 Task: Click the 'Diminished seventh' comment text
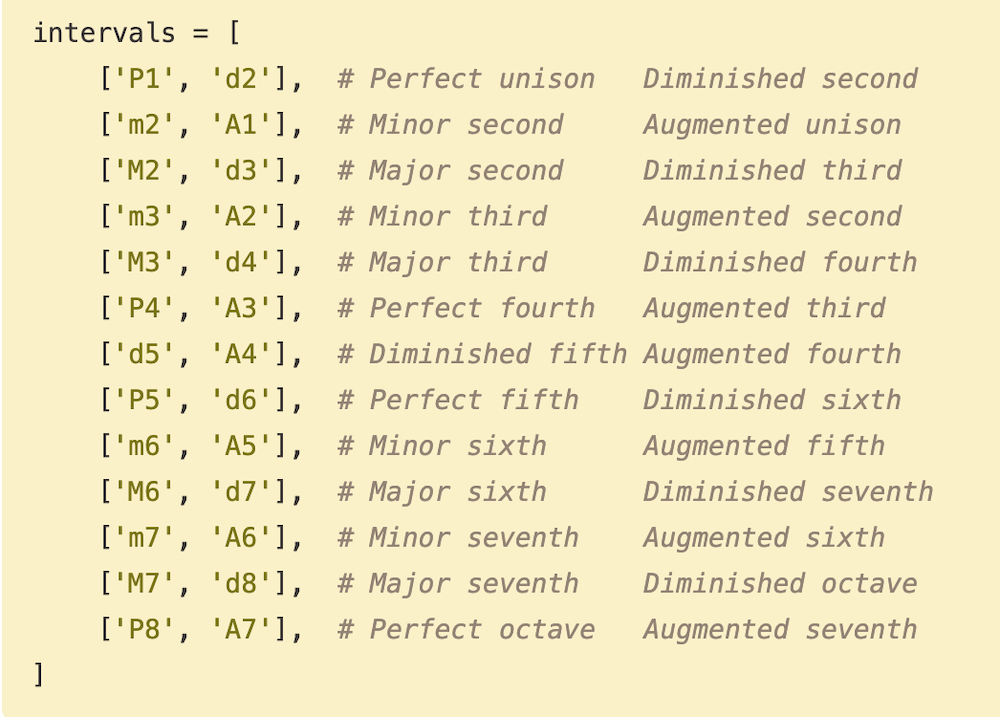tap(788, 492)
